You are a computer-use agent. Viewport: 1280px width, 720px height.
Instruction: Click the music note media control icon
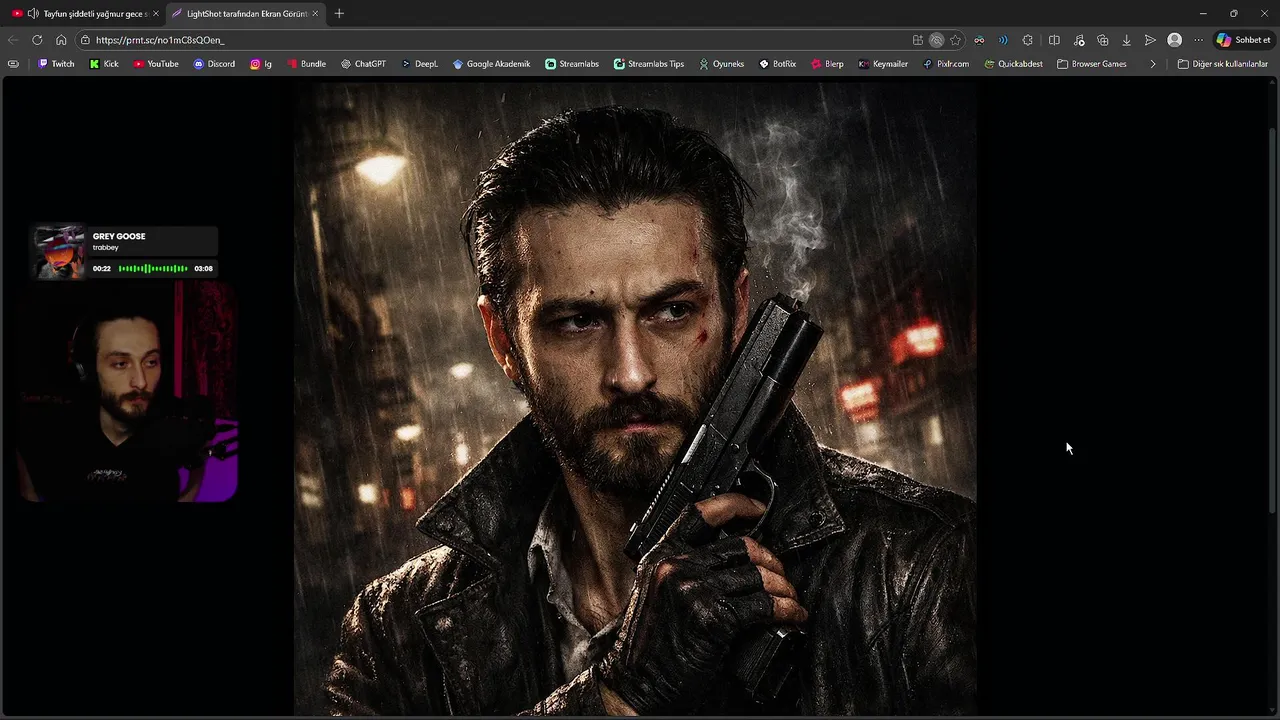coord(1079,40)
